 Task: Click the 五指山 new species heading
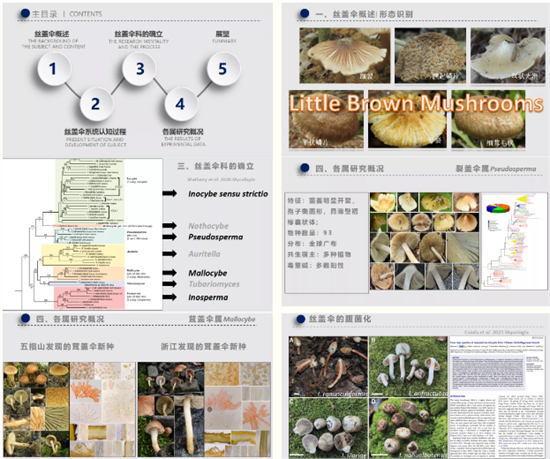tap(67, 346)
